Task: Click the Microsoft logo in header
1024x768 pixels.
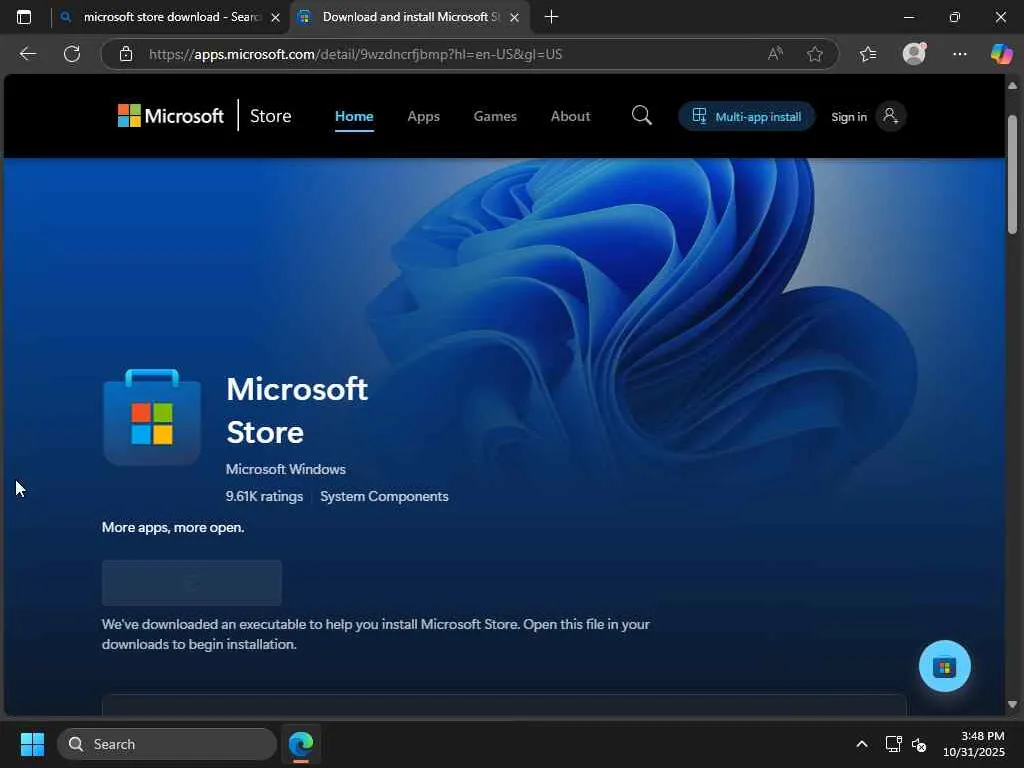Action: tap(170, 116)
